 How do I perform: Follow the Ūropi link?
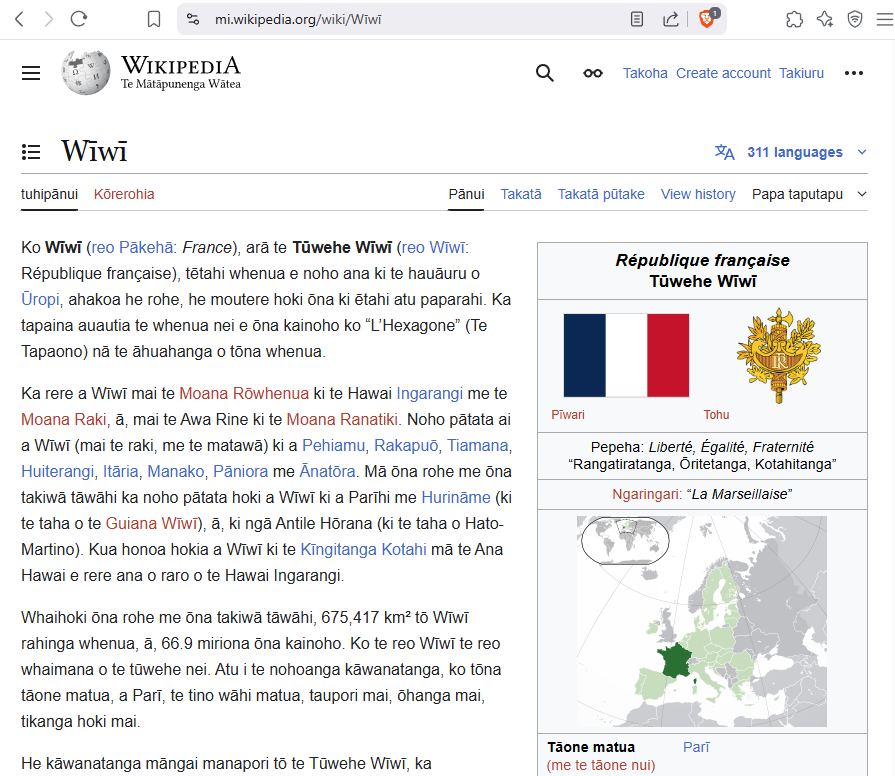pyautogui.click(x=40, y=300)
